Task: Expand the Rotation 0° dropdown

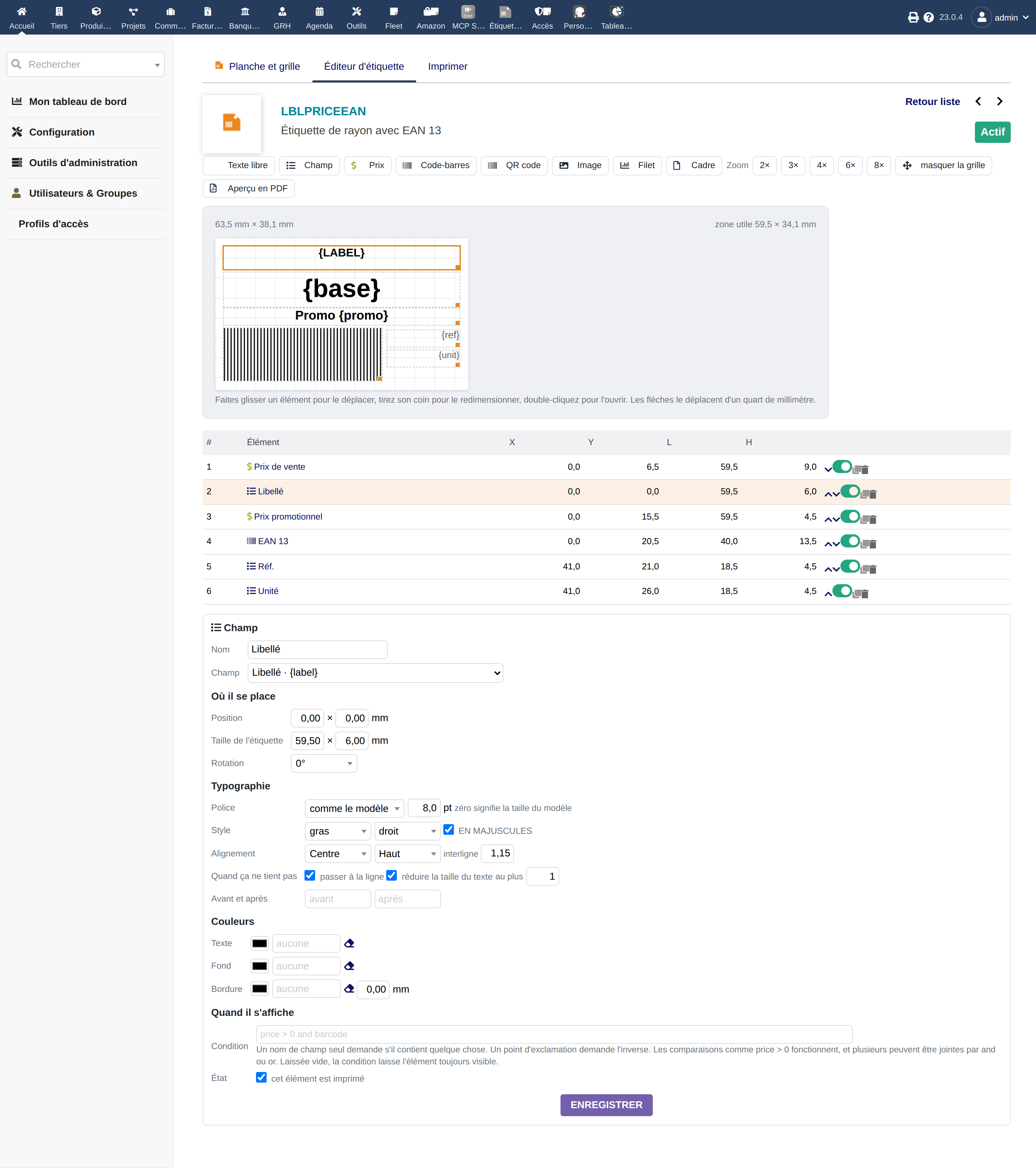Action: coord(324,763)
